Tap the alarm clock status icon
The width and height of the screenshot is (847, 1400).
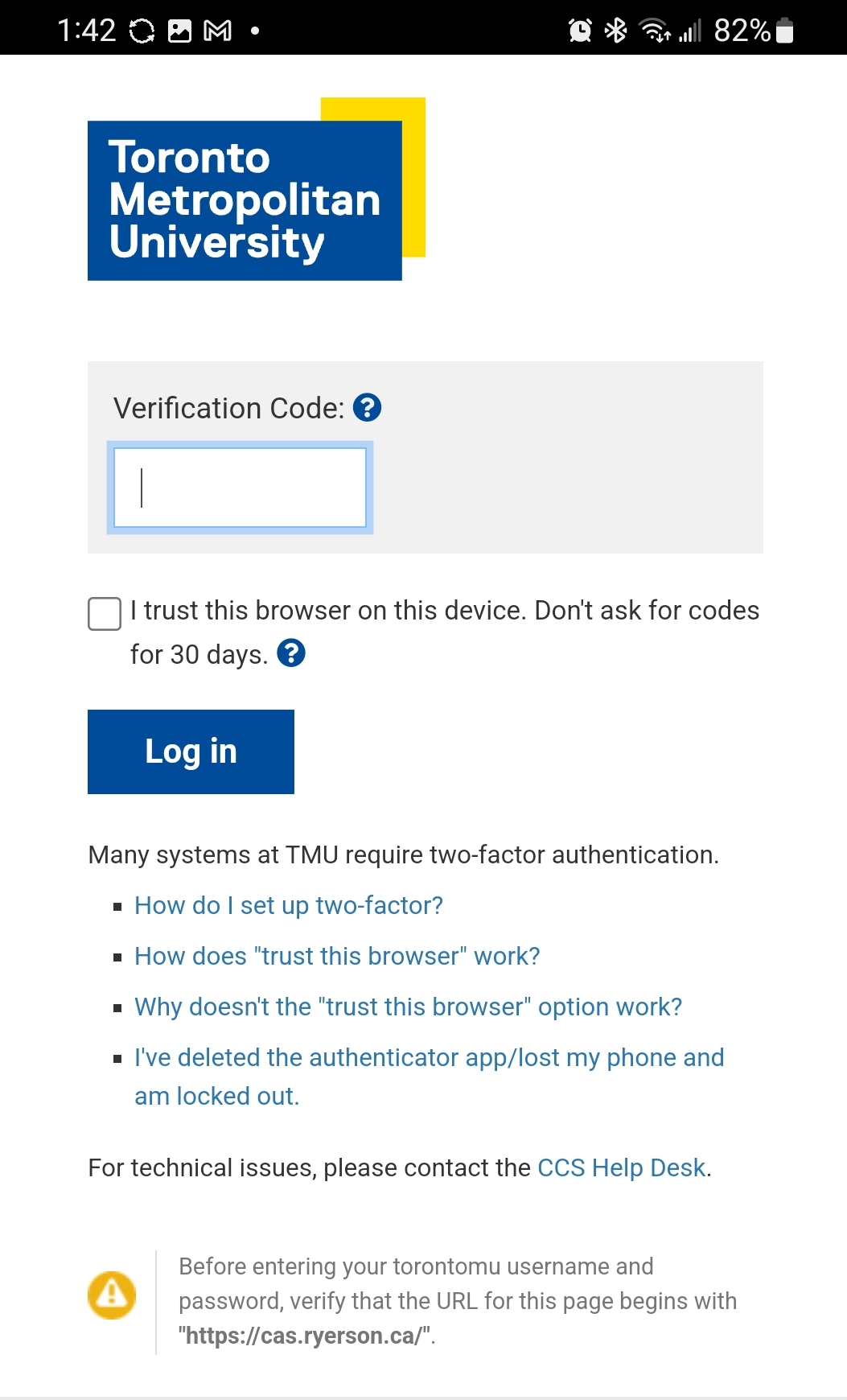point(580,31)
